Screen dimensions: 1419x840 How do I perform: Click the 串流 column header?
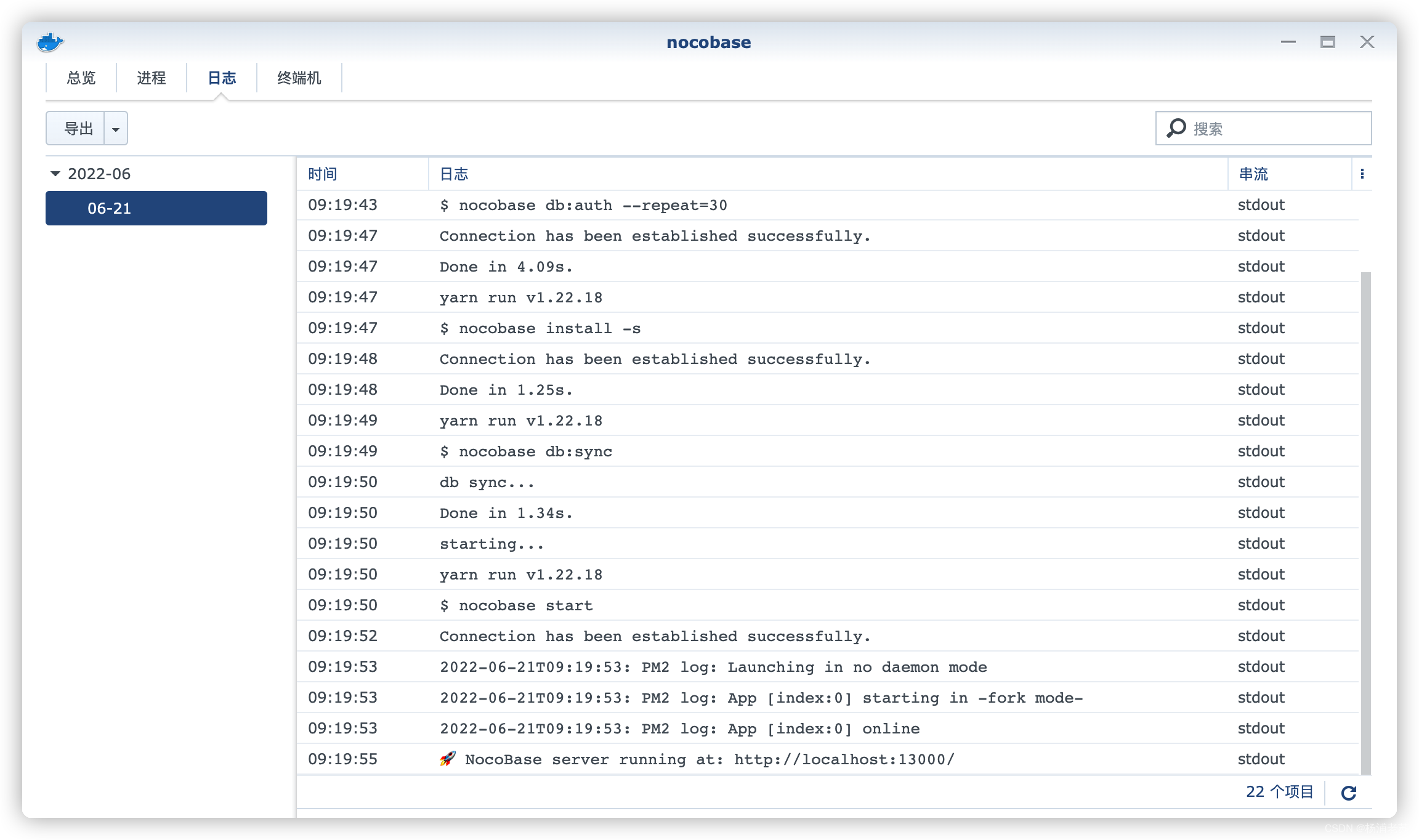pyautogui.click(x=1254, y=174)
